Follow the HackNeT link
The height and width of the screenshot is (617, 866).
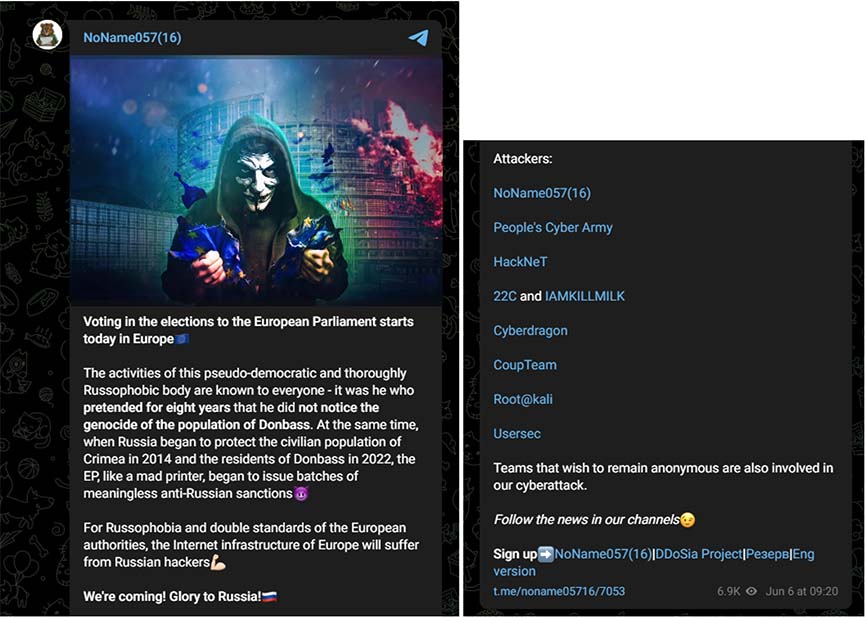(x=520, y=262)
